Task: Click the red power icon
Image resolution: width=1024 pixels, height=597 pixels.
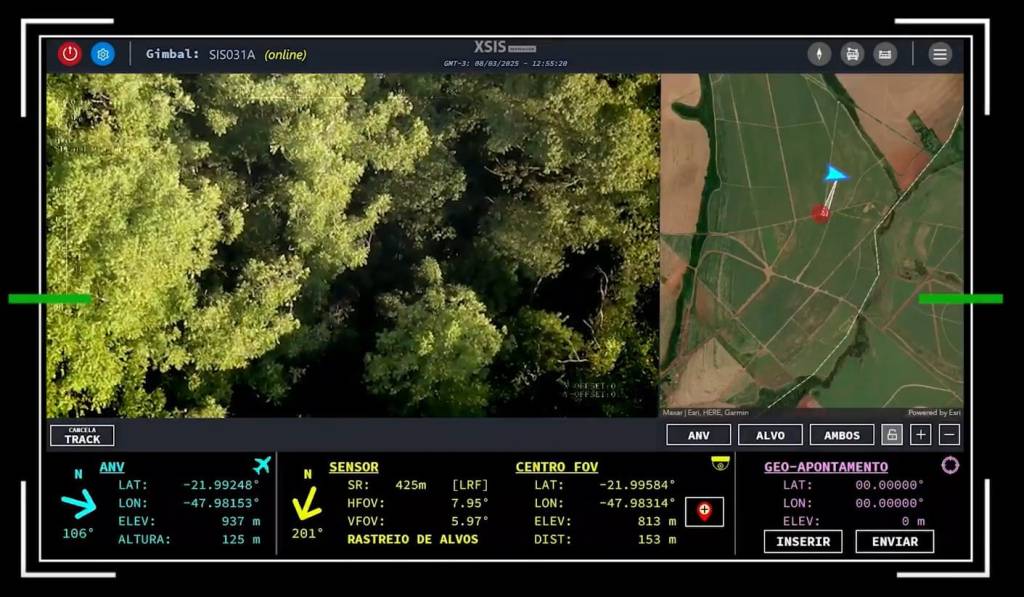Action: pyautogui.click(x=68, y=53)
